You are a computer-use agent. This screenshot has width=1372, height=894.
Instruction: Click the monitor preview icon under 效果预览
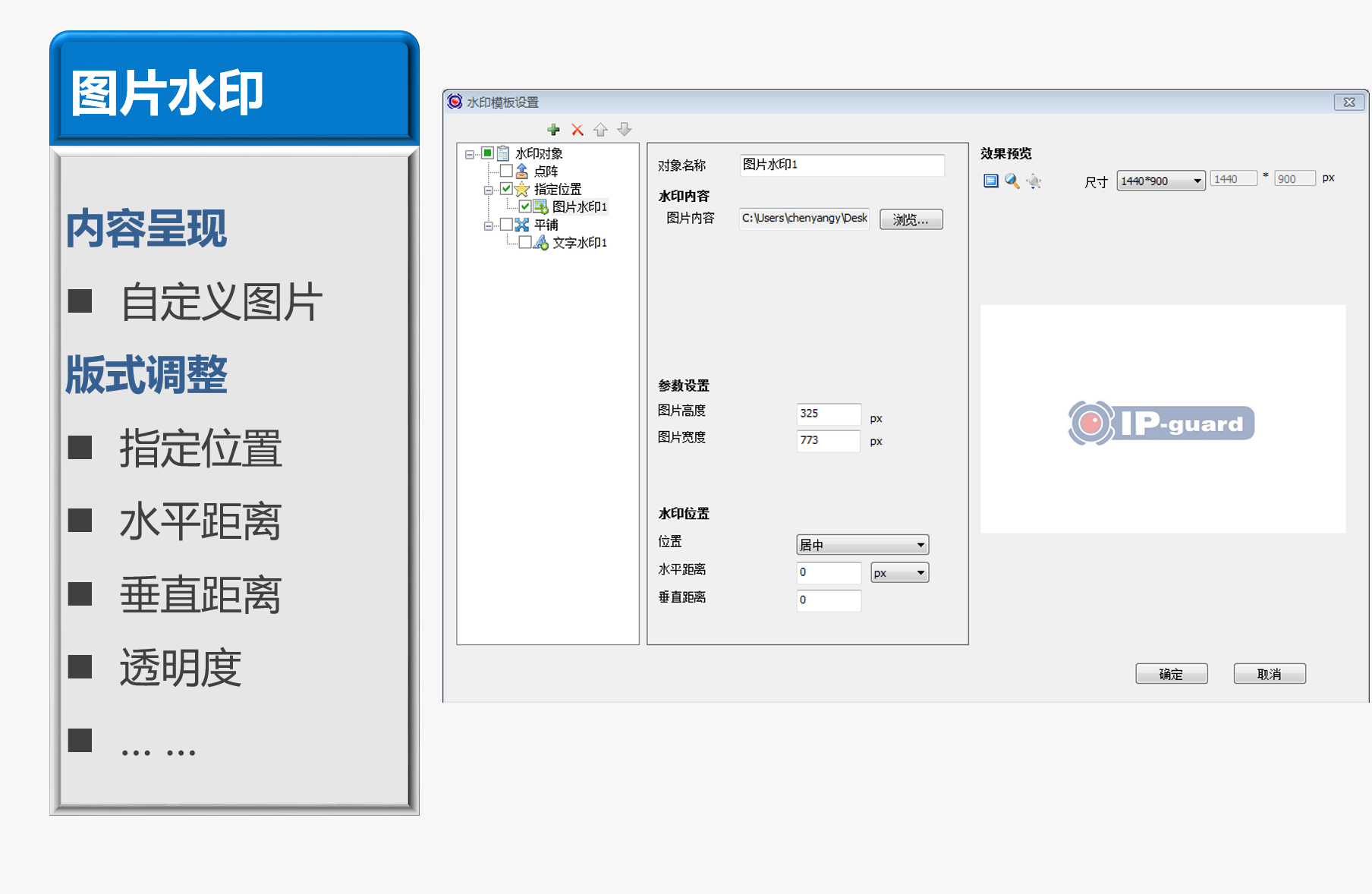coord(990,181)
